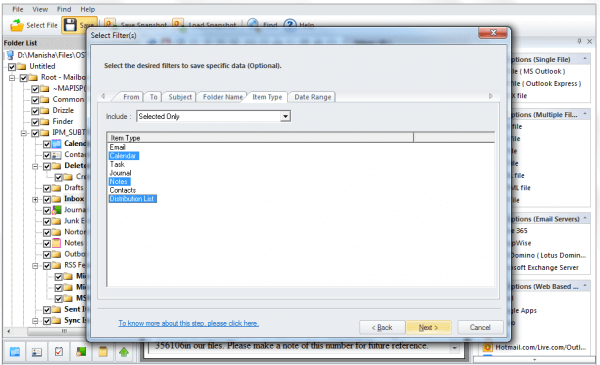Toggle the Junk E-mail folder checkbox
The width and height of the screenshot is (600, 365).
tap(47, 222)
